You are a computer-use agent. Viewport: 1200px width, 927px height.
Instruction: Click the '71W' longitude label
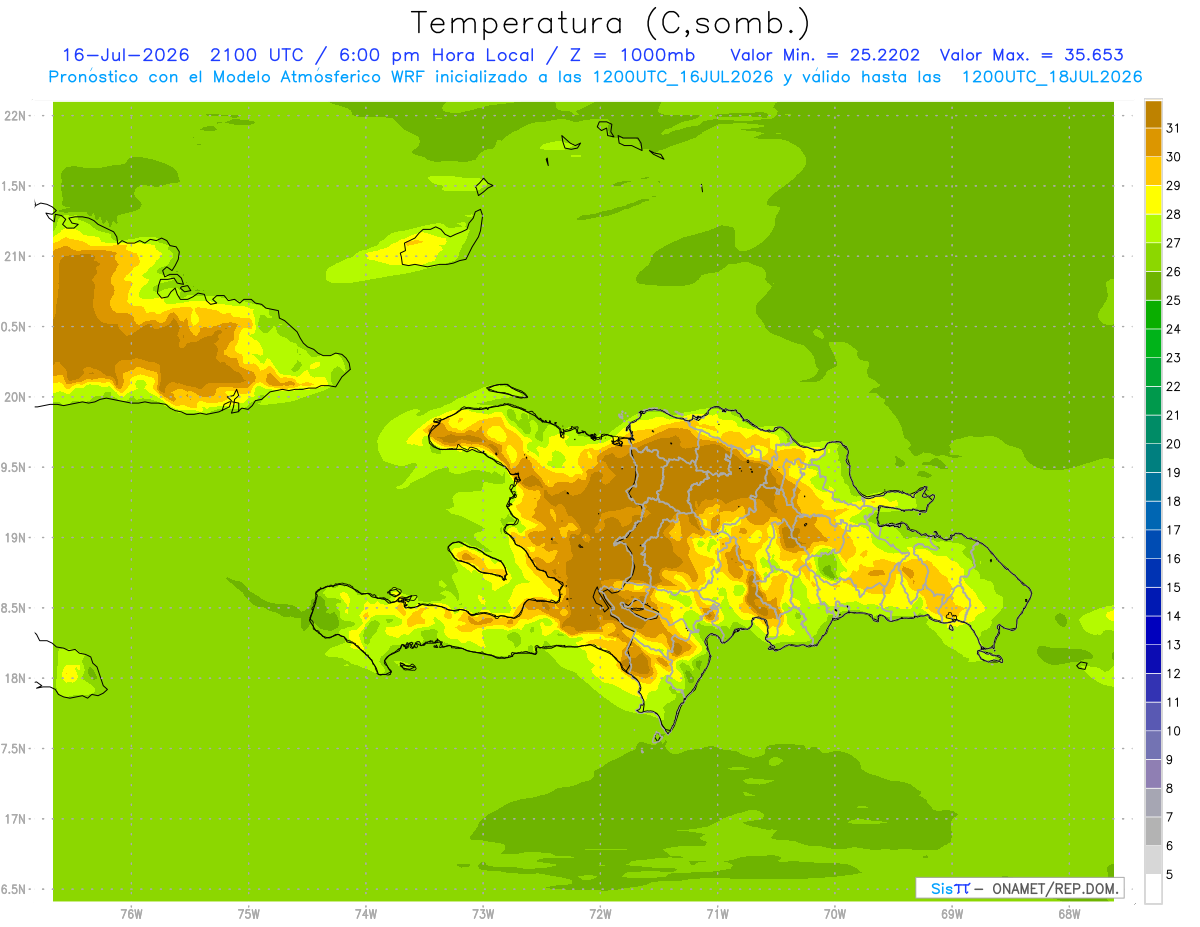pos(717,914)
